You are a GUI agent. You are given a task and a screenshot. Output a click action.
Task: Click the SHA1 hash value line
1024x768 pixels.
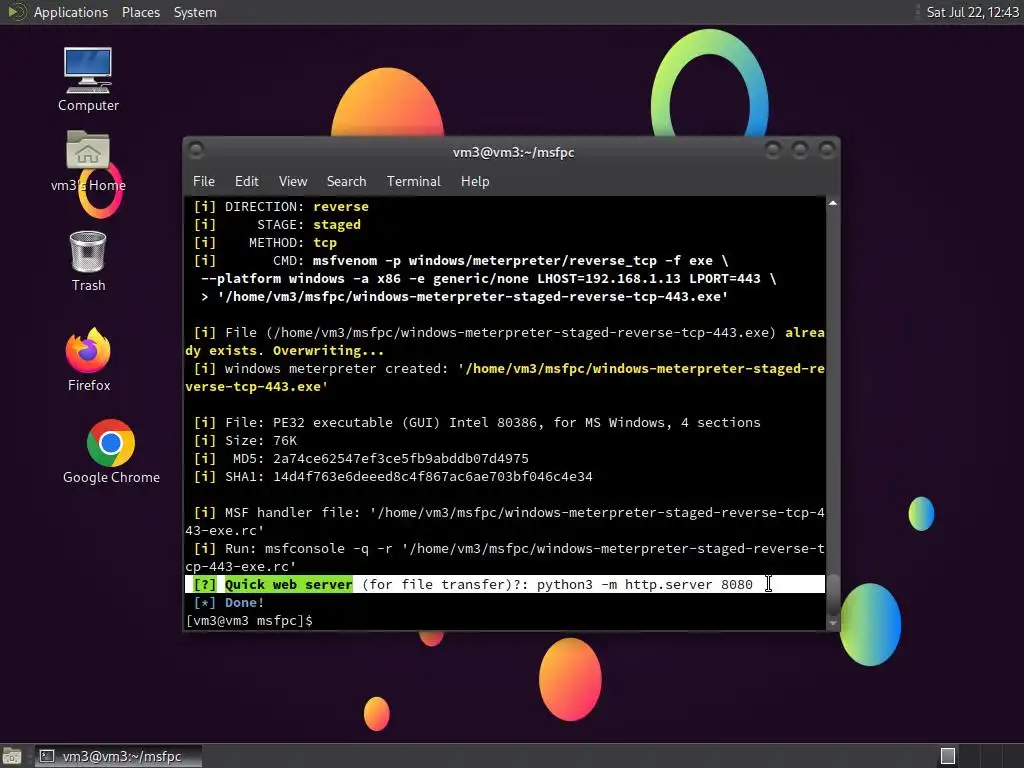(x=393, y=477)
